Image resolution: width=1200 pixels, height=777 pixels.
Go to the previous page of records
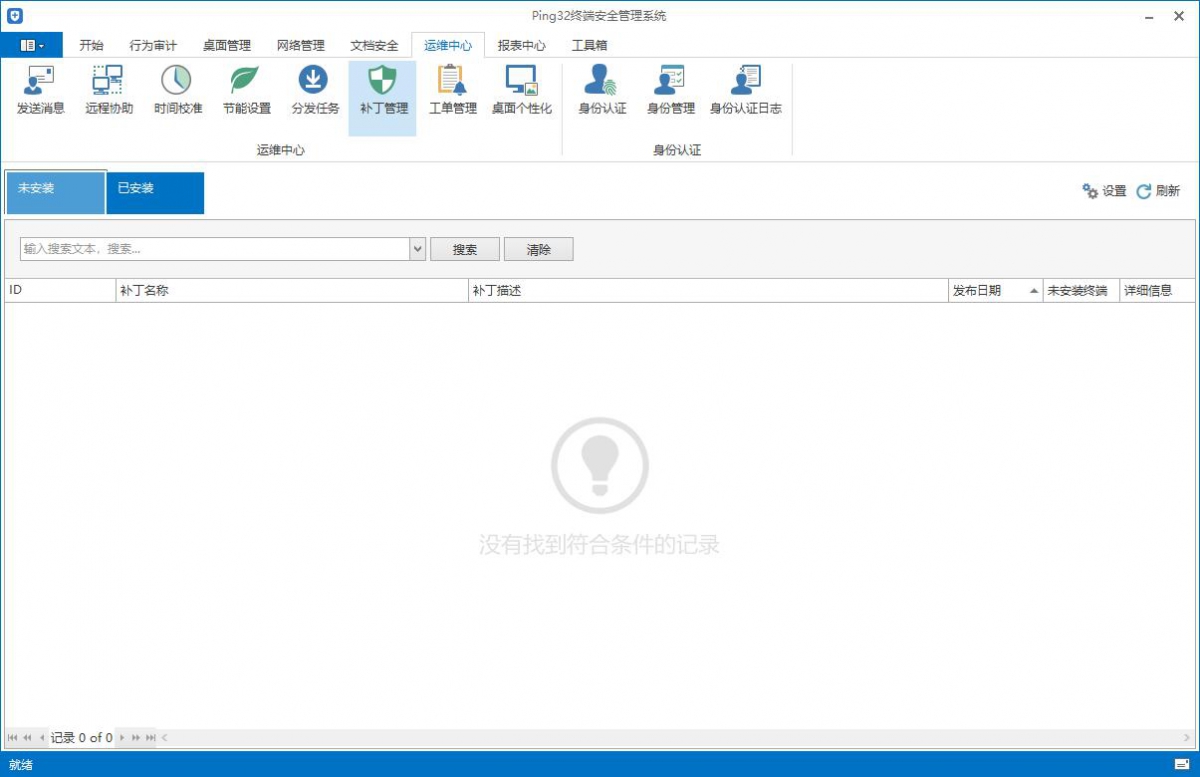pos(28,738)
